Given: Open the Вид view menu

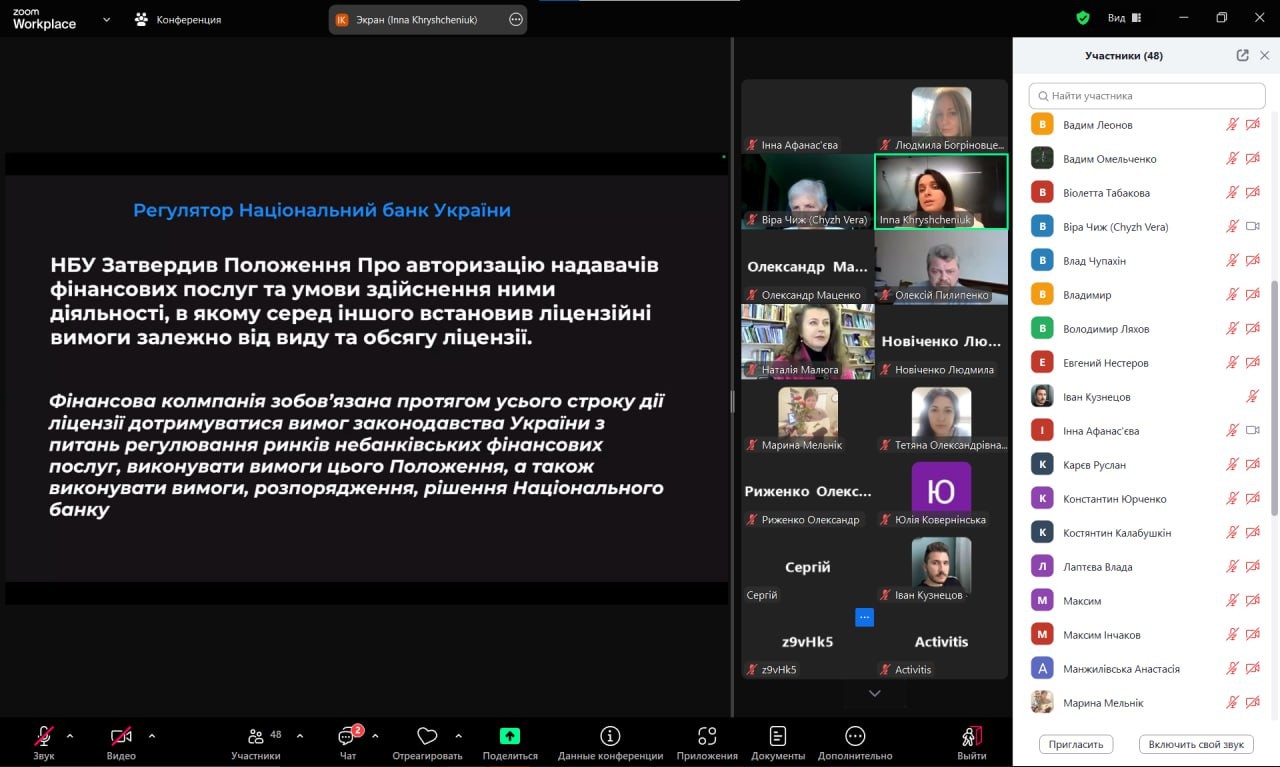Looking at the screenshot, I should [1124, 18].
